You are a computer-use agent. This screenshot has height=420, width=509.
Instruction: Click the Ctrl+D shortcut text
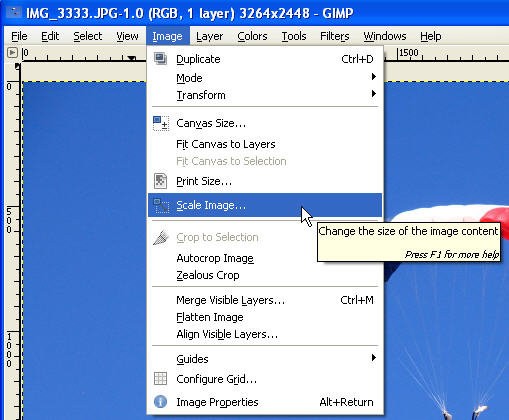tap(357, 59)
